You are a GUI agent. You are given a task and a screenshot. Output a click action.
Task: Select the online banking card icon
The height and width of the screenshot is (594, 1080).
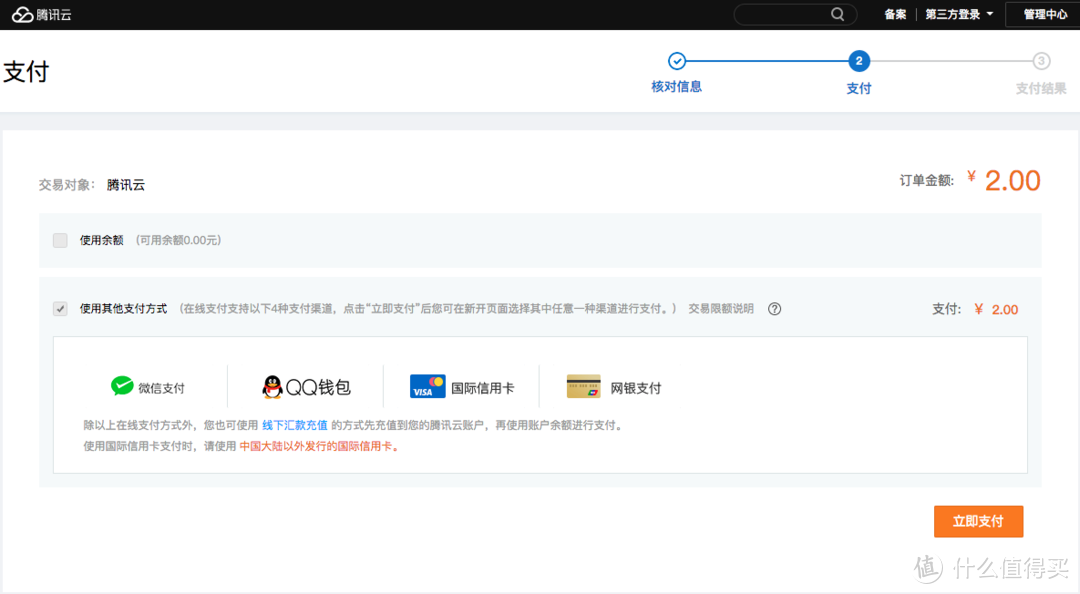[583, 387]
